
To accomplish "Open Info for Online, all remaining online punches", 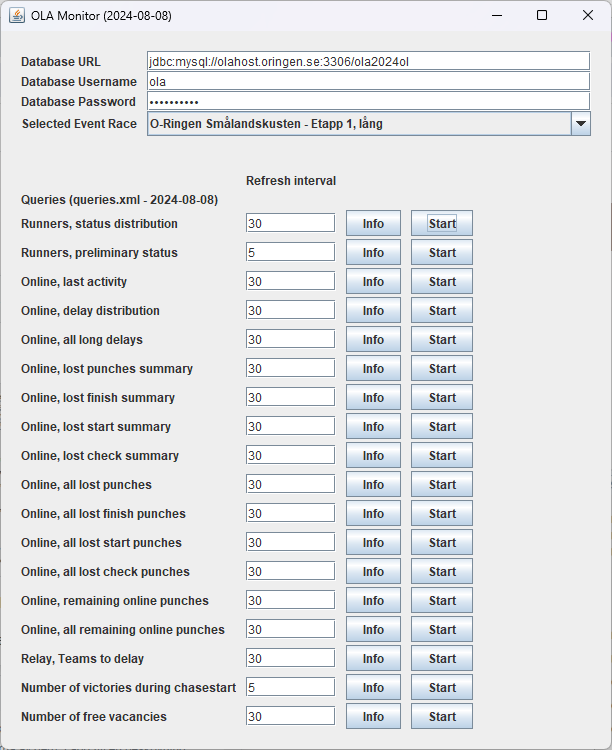I will coord(373,629).
